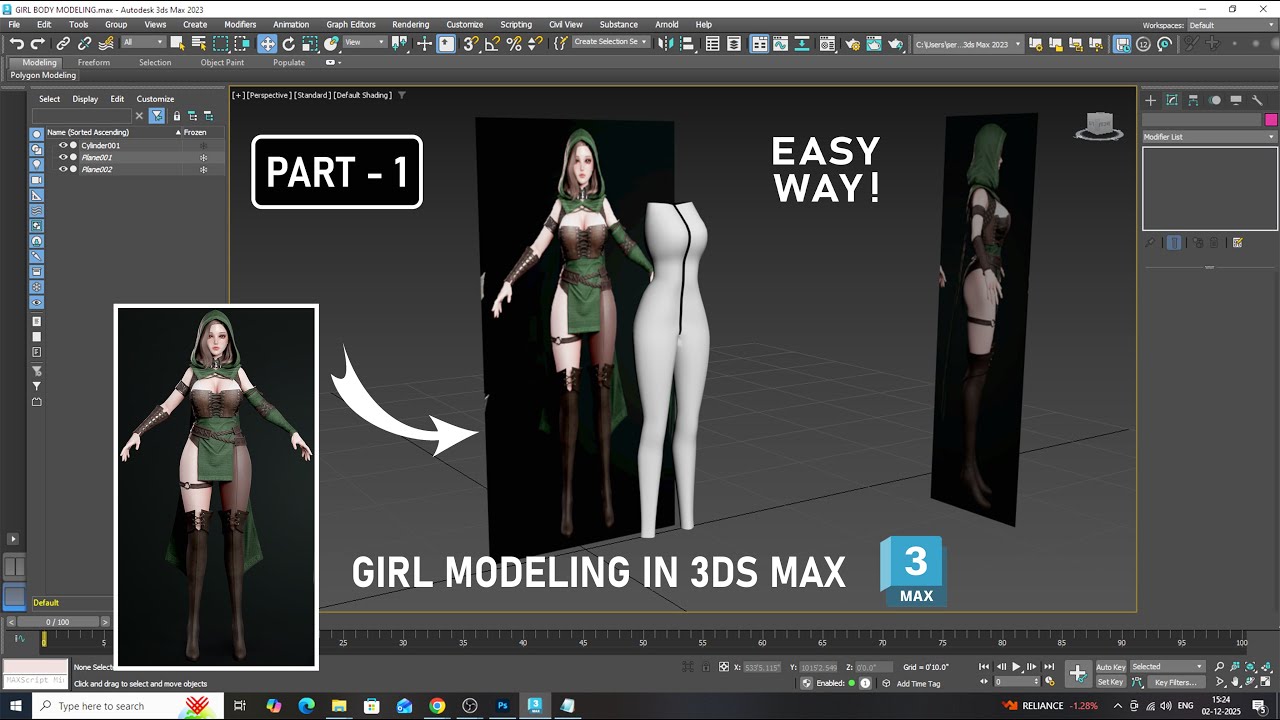Open the Rendering menu
The width and height of the screenshot is (1280, 720).
click(x=410, y=24)
